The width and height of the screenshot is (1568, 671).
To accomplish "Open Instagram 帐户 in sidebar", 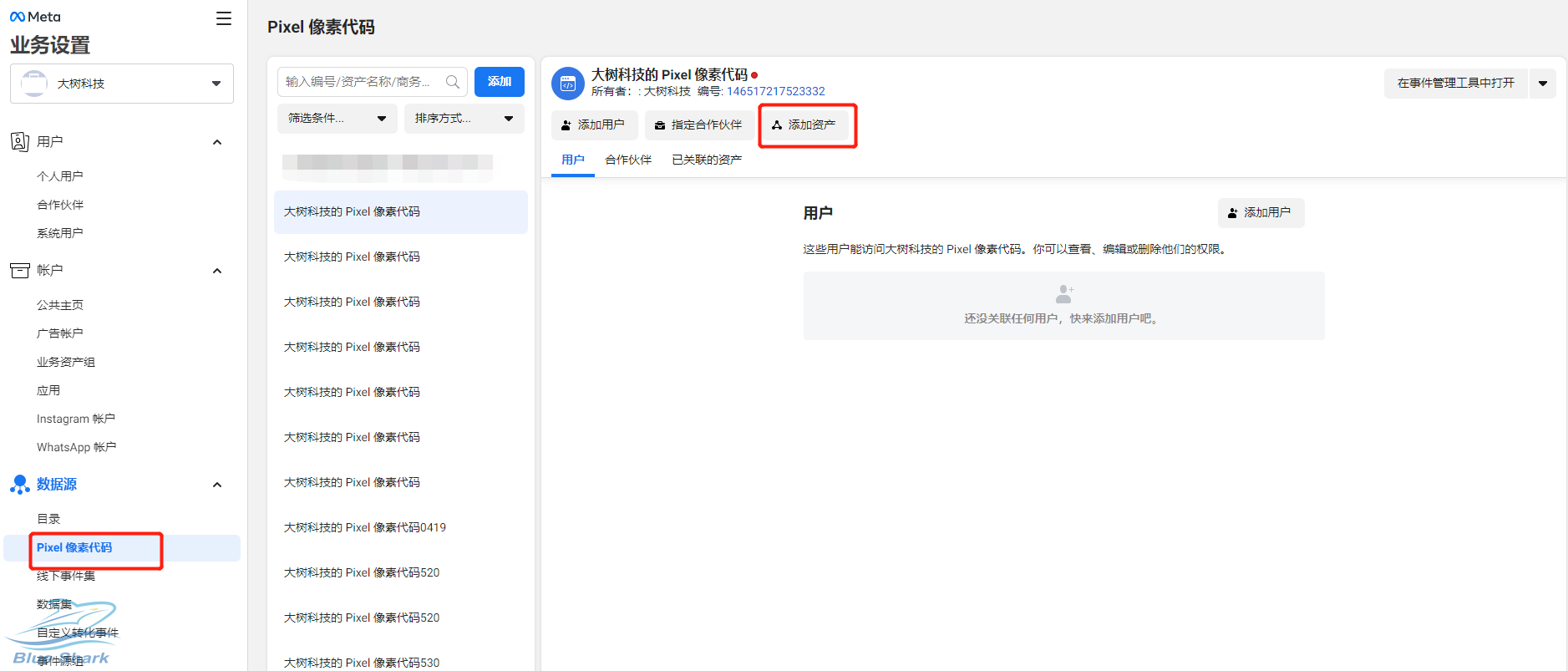I will coord(76,419).
